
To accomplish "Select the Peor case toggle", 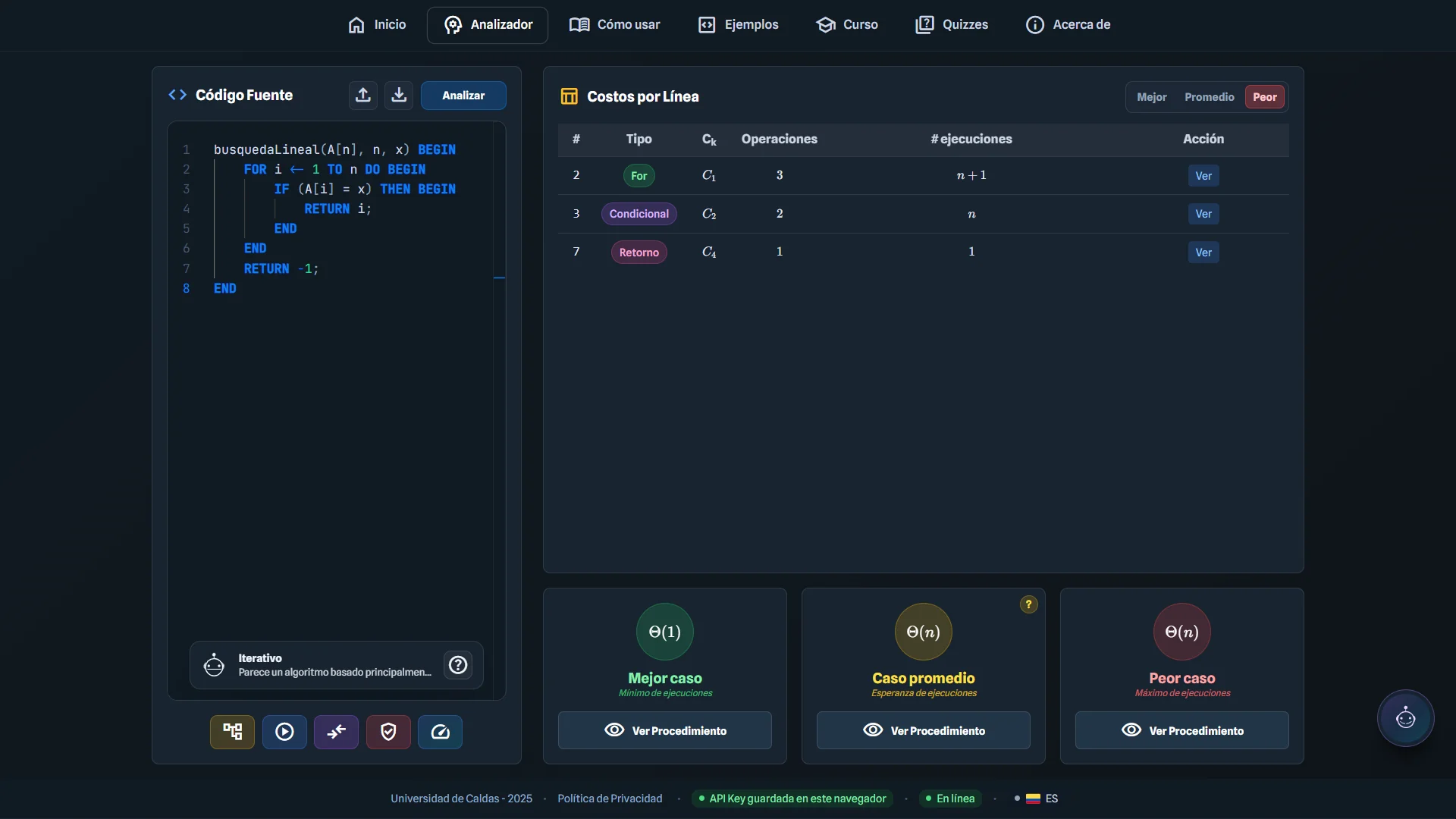I will point(1264,97).
